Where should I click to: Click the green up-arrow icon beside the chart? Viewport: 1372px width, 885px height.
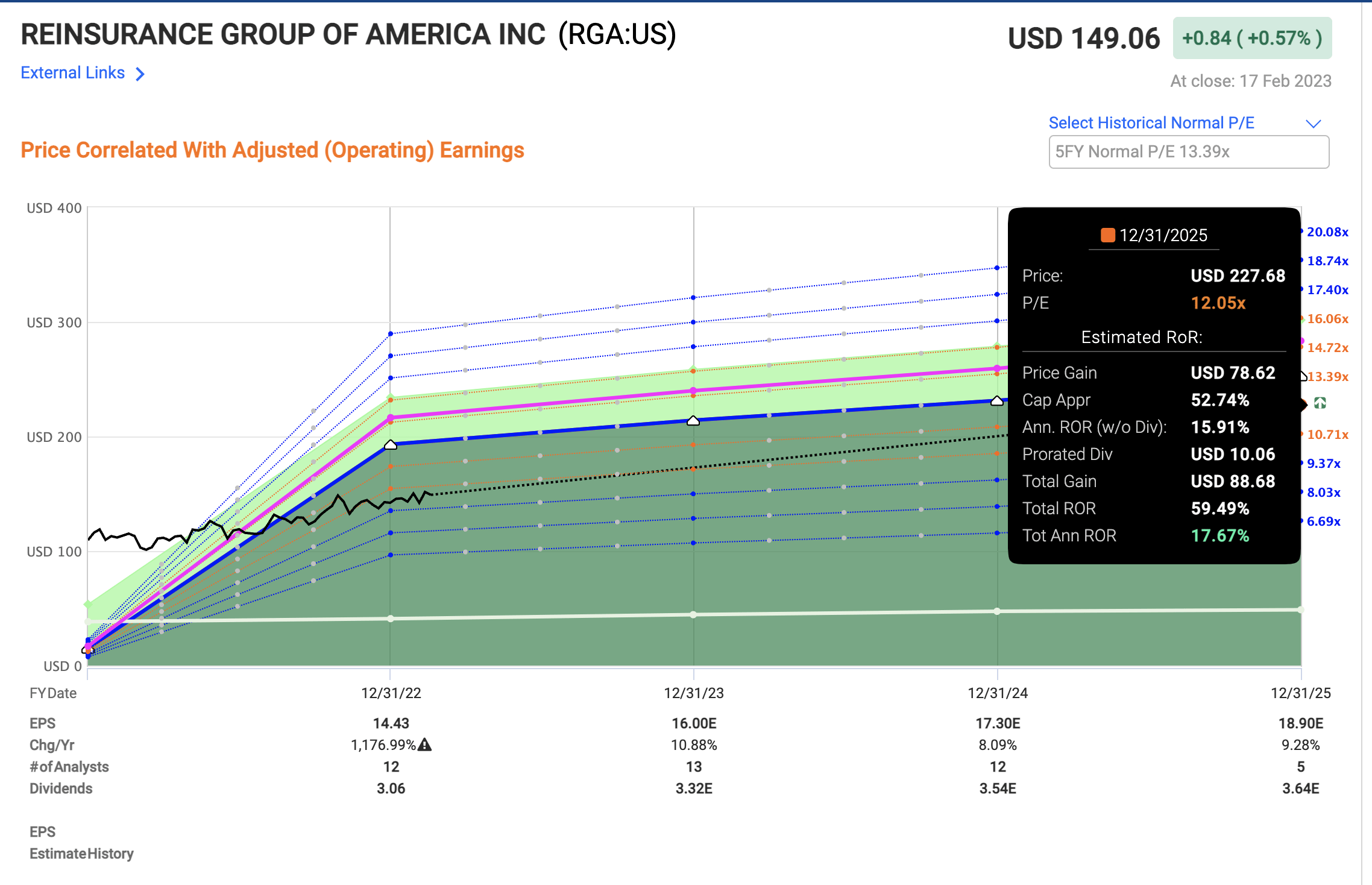1320,403
